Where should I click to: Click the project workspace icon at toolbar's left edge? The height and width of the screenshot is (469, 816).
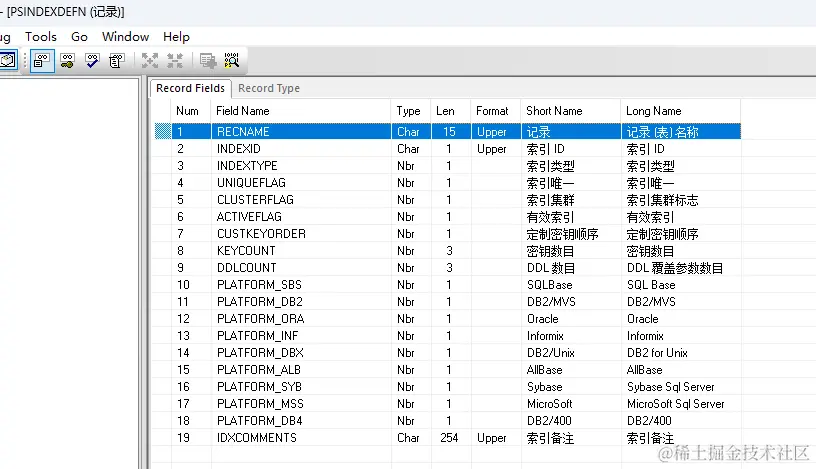pyautogui.click(x=8, y=60)
